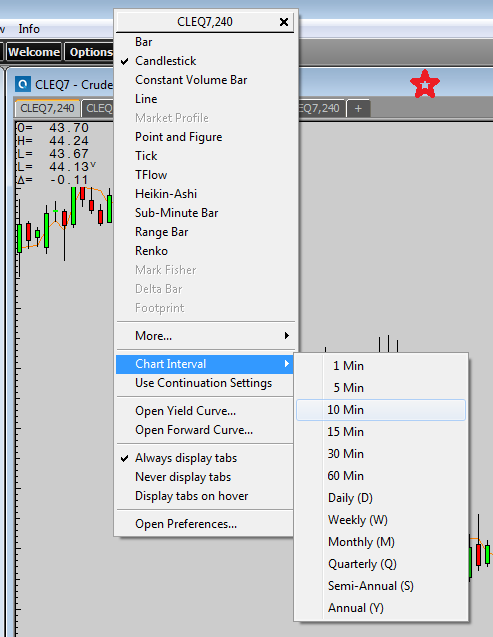The image size is (493, 637).
Task: Click the CLEQ7 - Crude chart title
Action: coord(74,84)
